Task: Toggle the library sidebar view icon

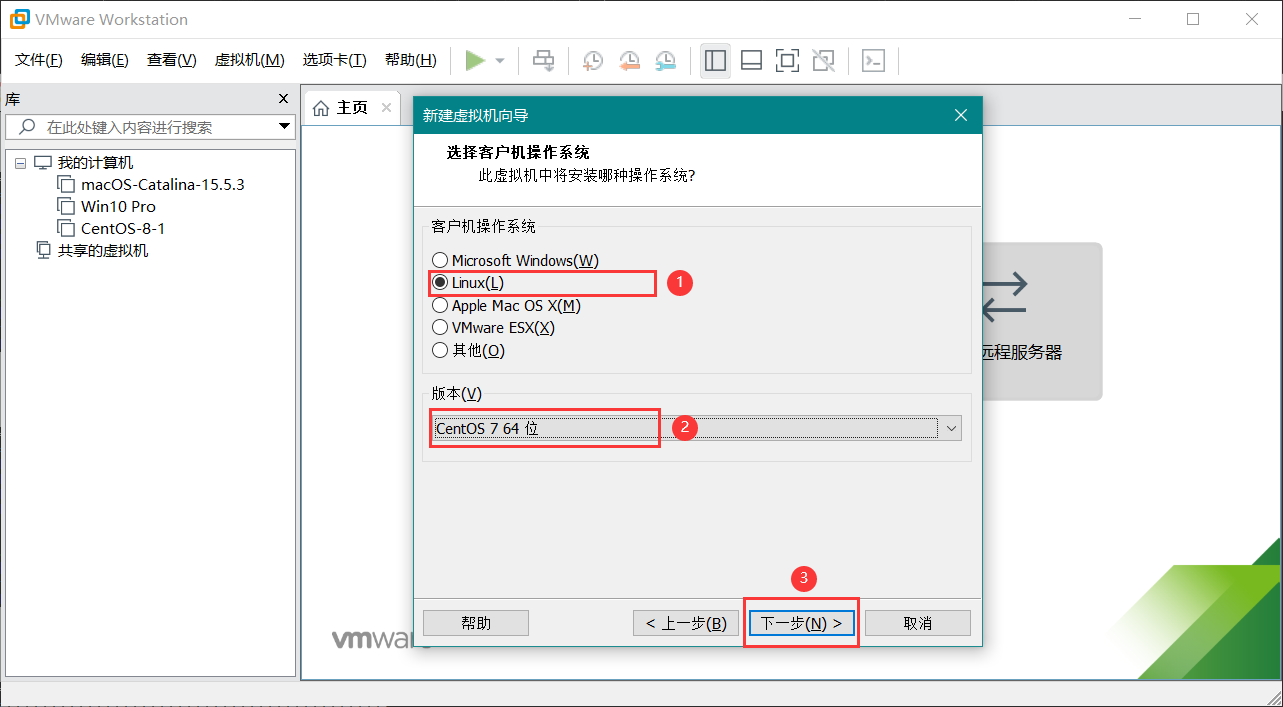Action: (x=715, y=61)
